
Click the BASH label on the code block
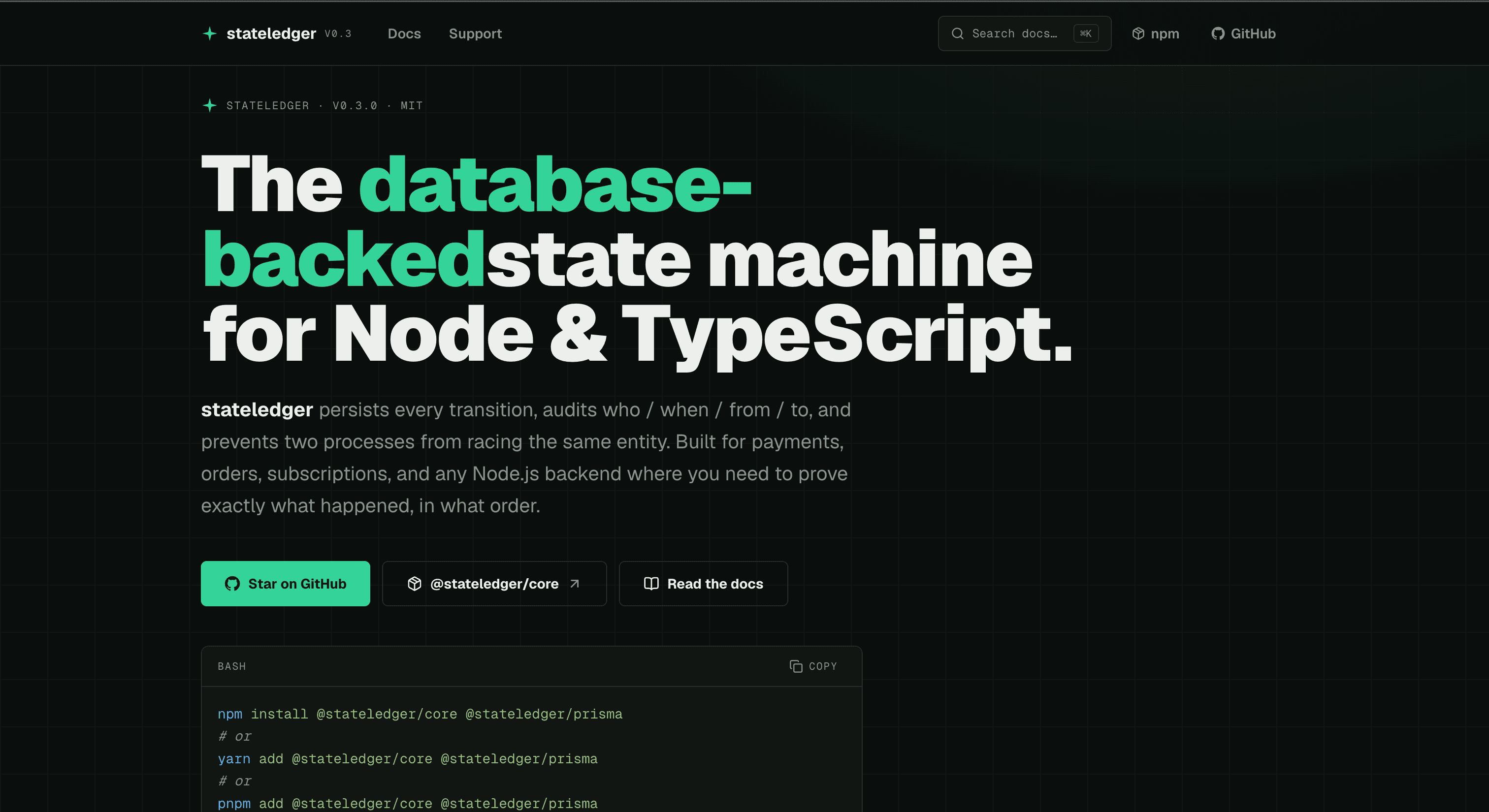click(x=232, y=666)
